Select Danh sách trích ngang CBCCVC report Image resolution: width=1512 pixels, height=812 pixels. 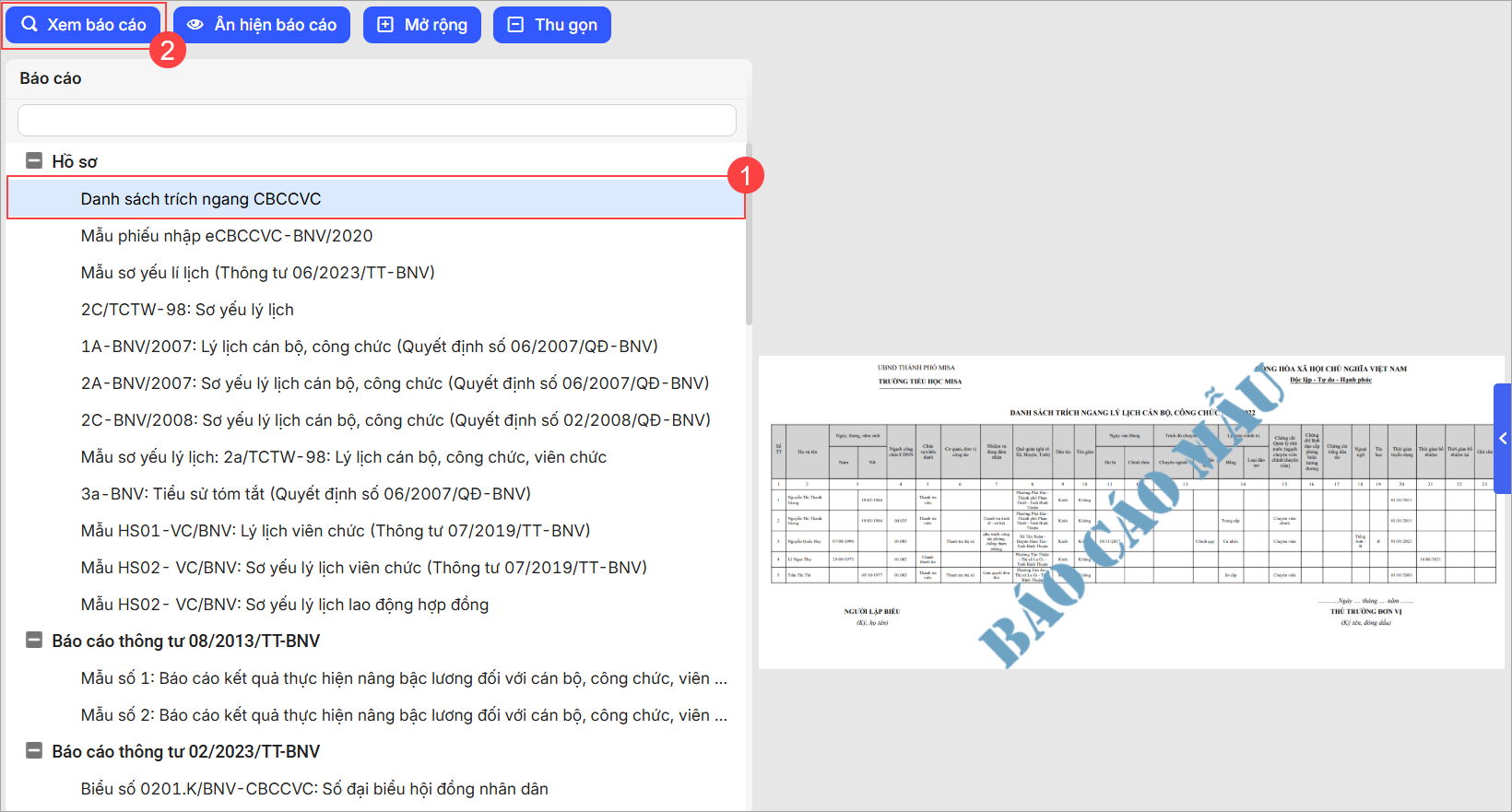click(201, 199)
